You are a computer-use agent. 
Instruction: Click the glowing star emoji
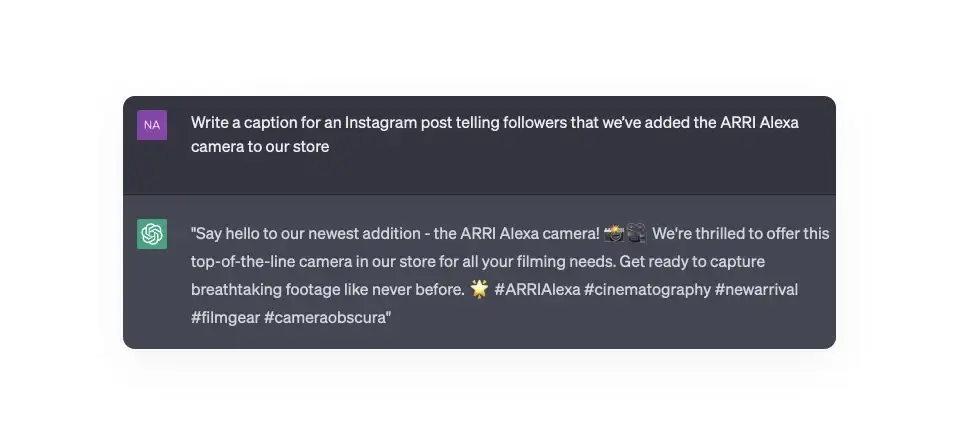click(479, 290)
